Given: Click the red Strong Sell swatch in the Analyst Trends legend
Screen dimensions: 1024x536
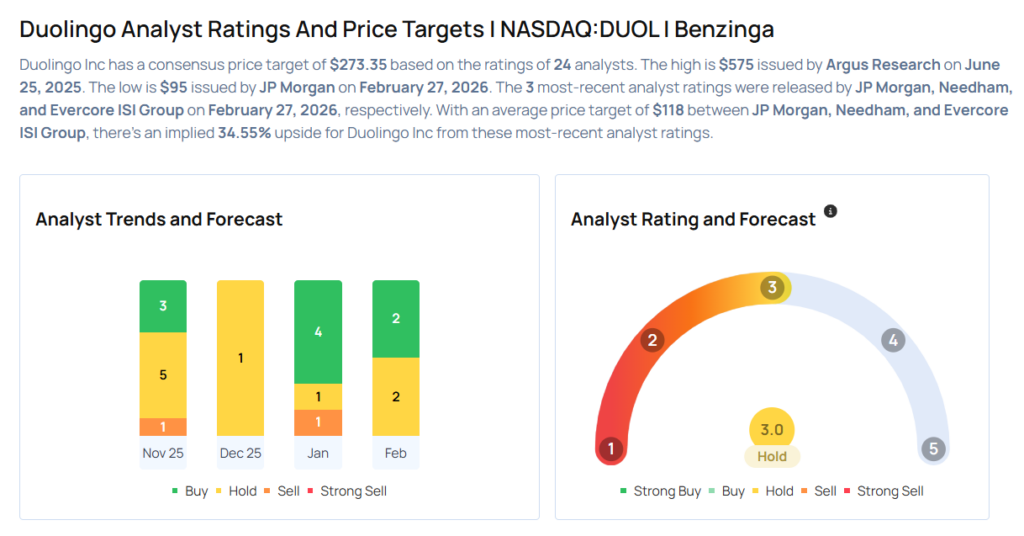Looking at the screenshot, I should pos(312,491).
